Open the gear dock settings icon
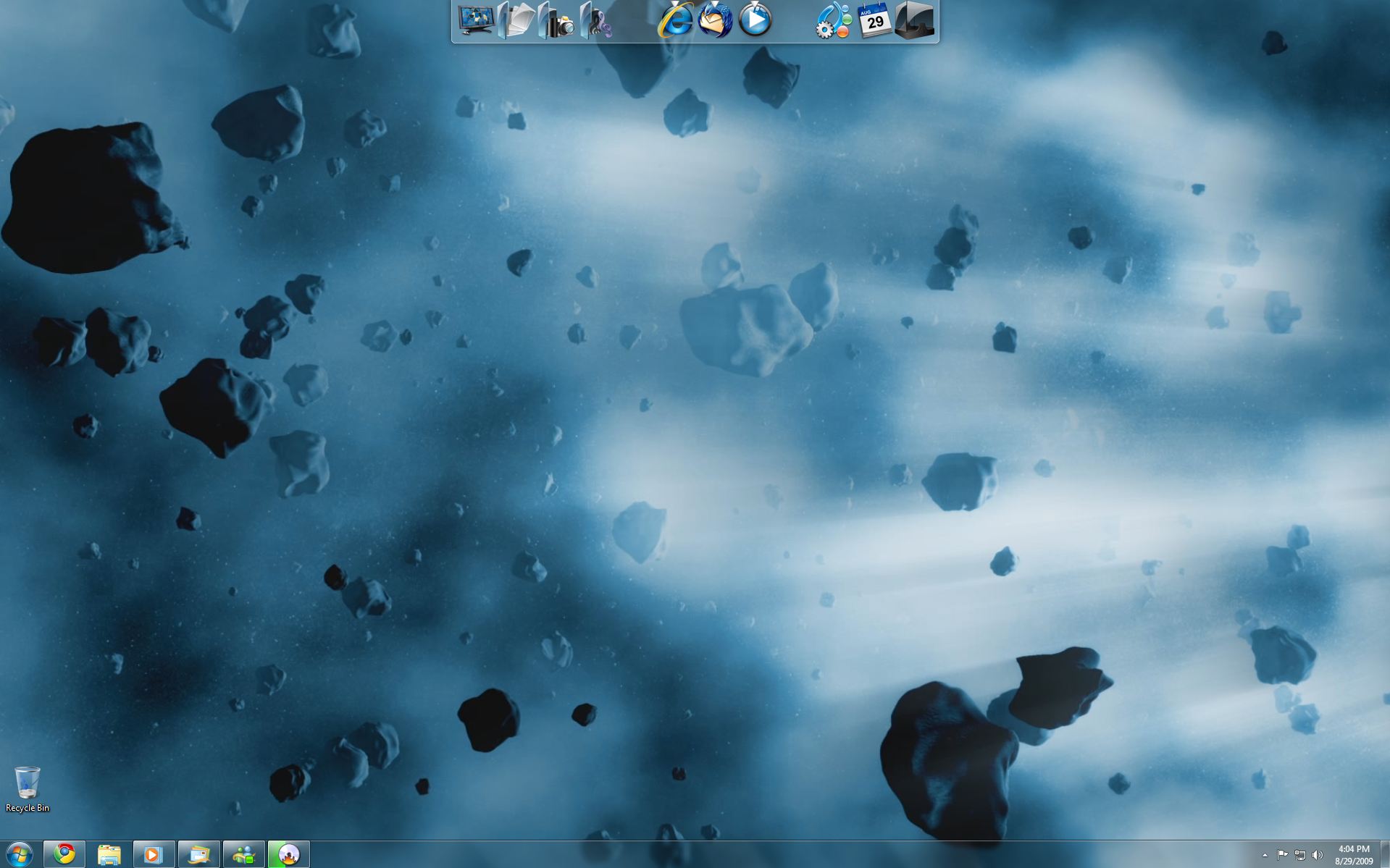The width and height of the screenshot is (1390, 868). [834, 20]
